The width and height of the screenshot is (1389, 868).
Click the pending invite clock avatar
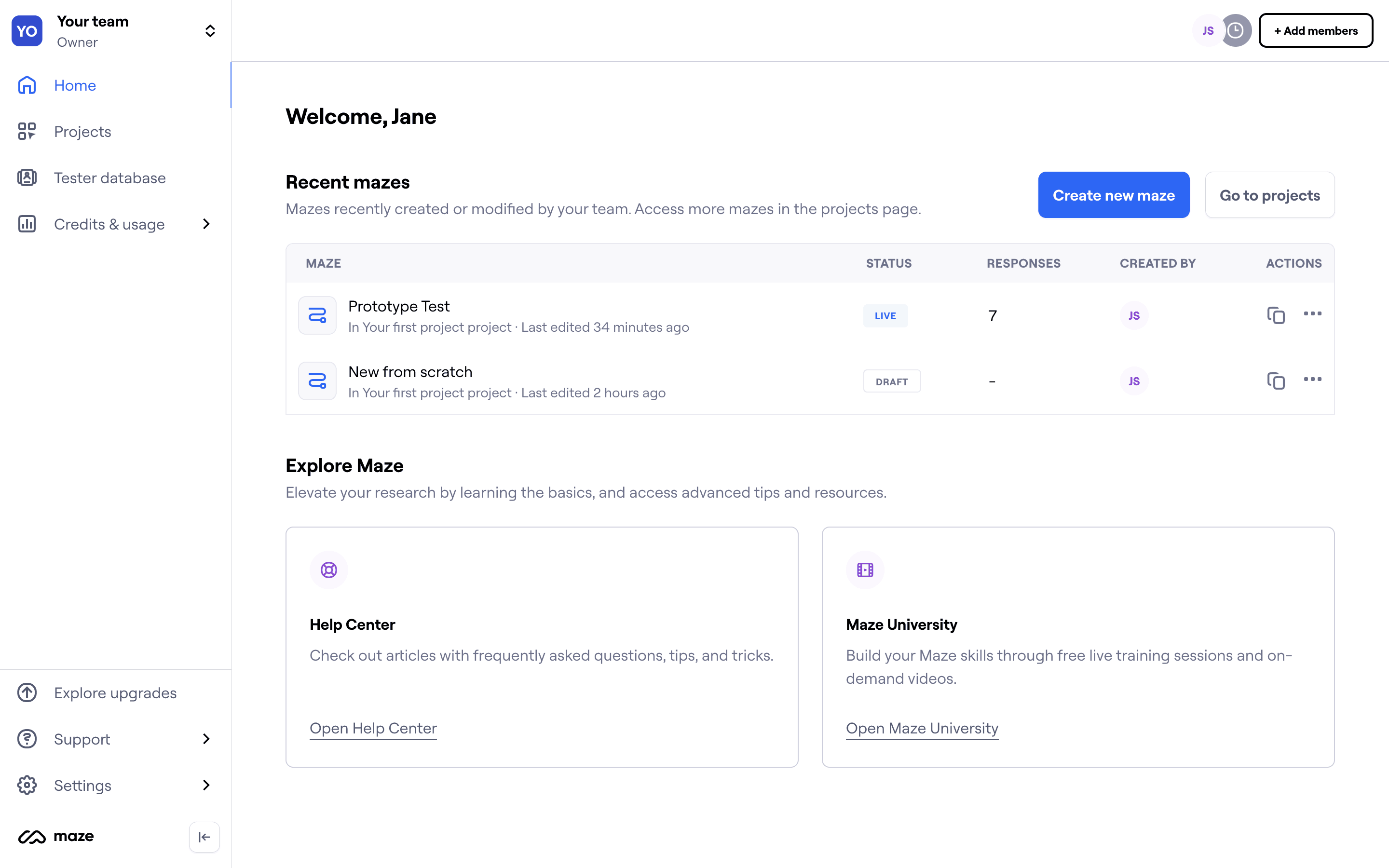point(1236,30)
